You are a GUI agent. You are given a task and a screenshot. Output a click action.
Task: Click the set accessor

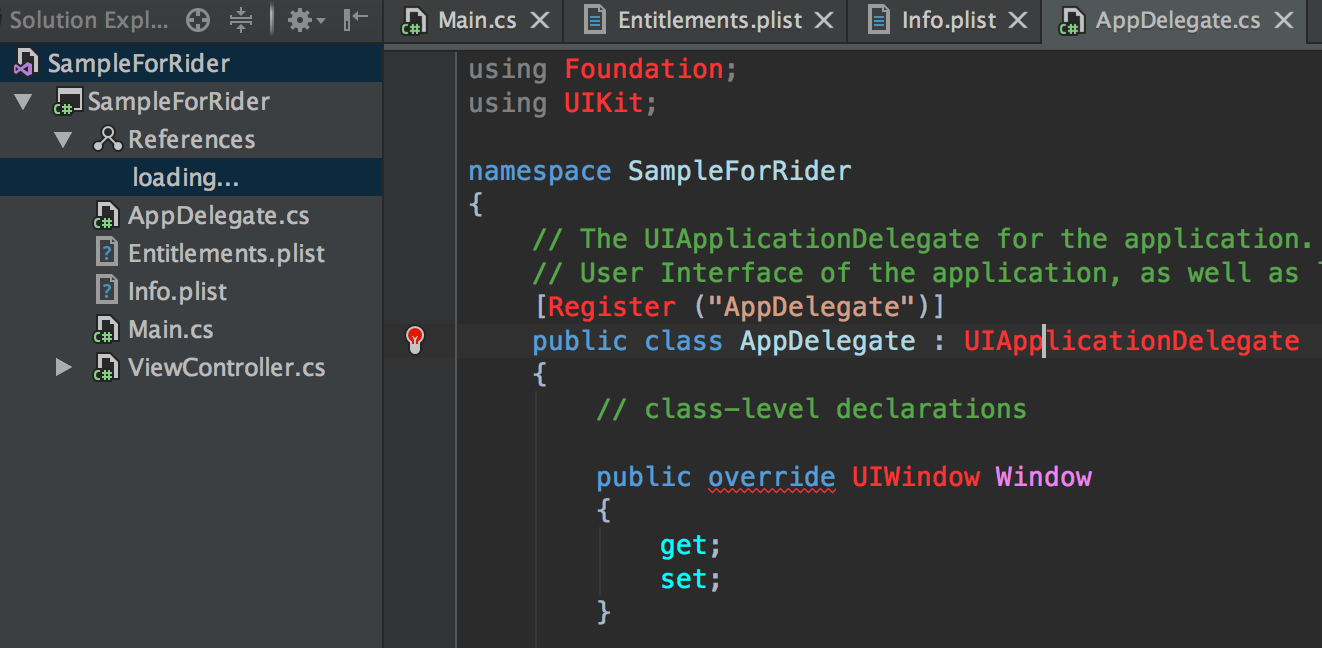pyautogui.click(x=684, y=579)
